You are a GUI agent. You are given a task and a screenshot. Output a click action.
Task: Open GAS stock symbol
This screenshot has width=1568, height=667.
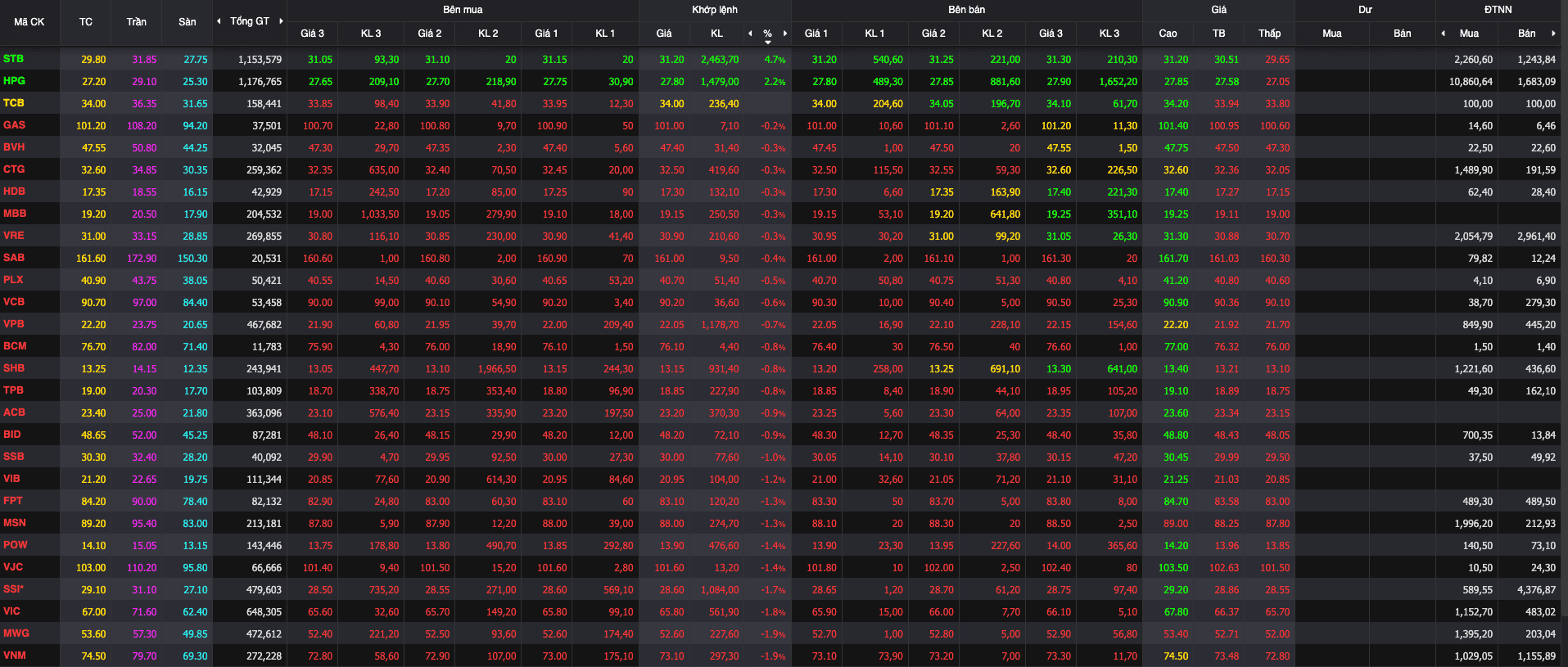tap(15, 125)
